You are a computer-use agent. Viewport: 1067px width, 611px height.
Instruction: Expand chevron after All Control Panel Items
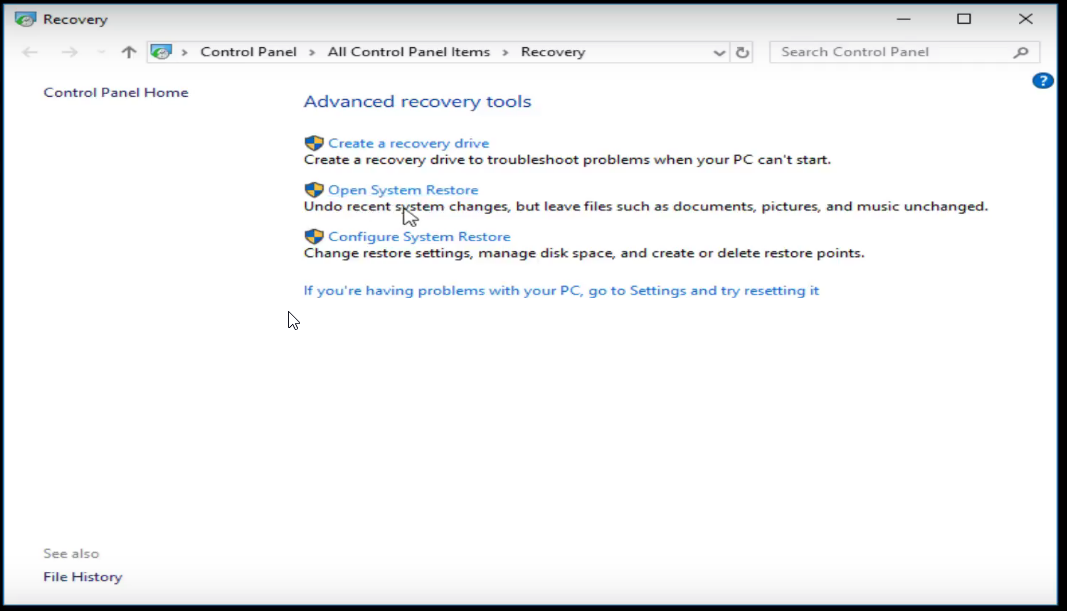(x=505, y=52)
